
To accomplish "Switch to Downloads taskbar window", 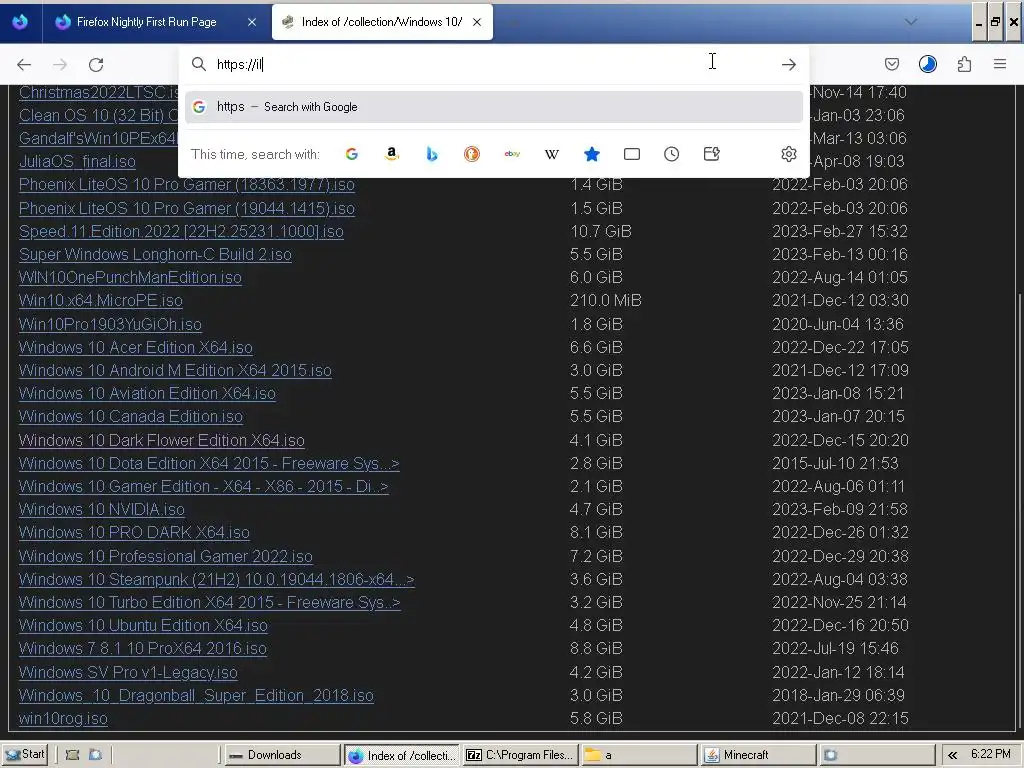I will [x=283, y=755].
